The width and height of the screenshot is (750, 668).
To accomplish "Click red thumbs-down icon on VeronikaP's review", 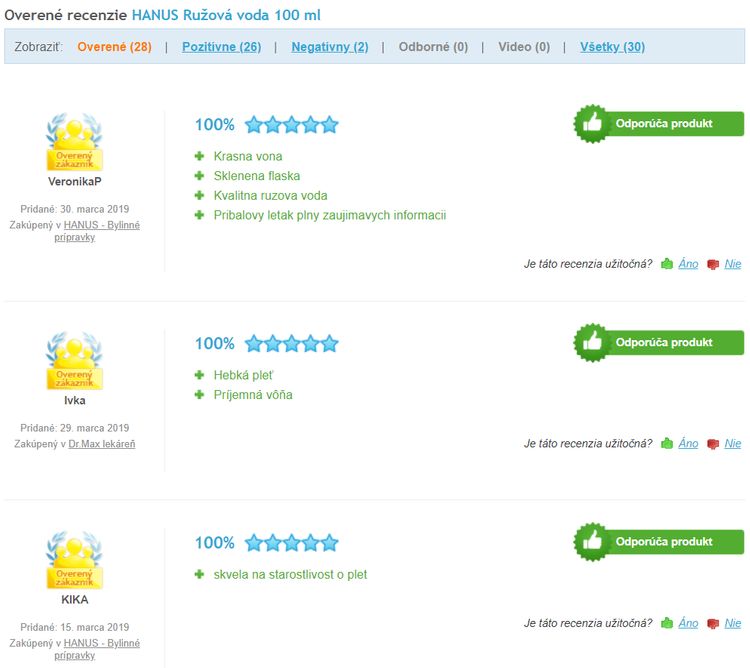I will (x=713, y=264).
